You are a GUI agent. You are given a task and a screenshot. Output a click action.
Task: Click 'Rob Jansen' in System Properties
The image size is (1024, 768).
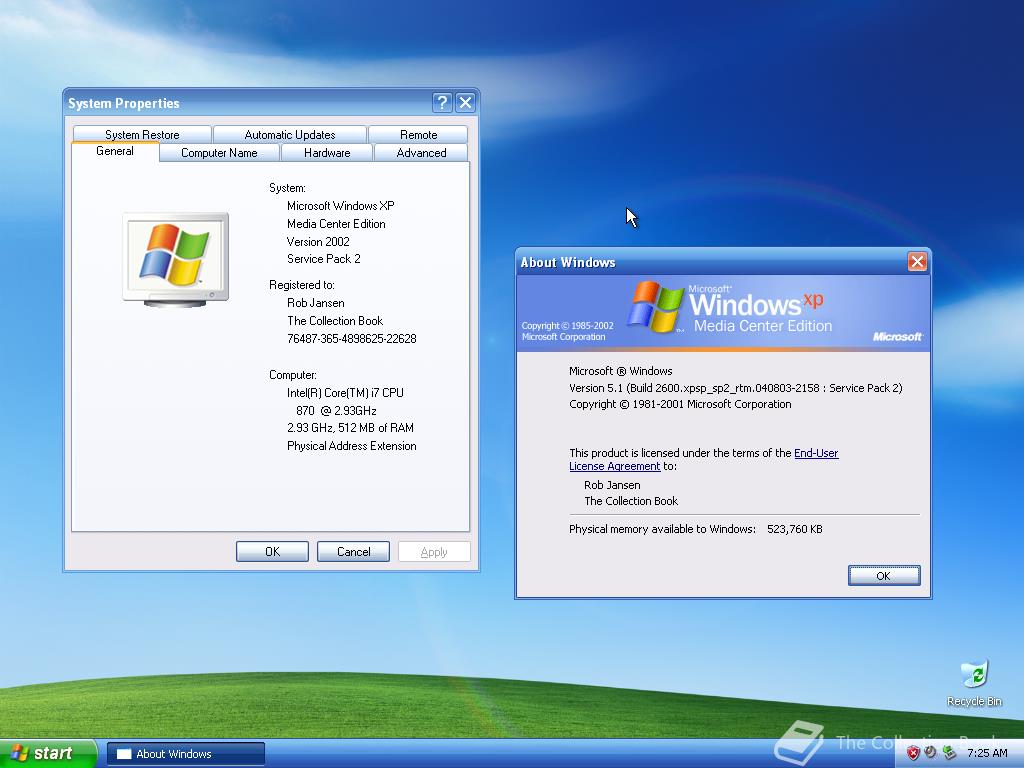point(315,303)
